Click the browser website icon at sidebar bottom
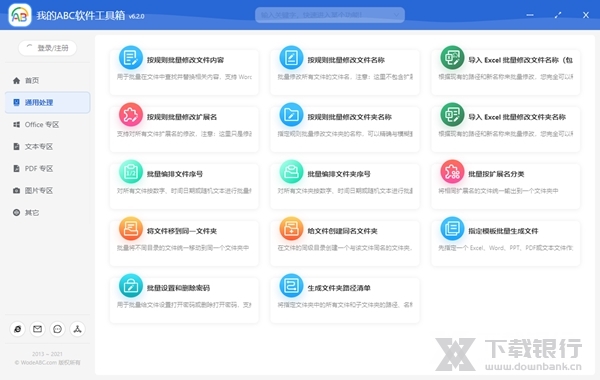600x380 pixels. point(18,329)
